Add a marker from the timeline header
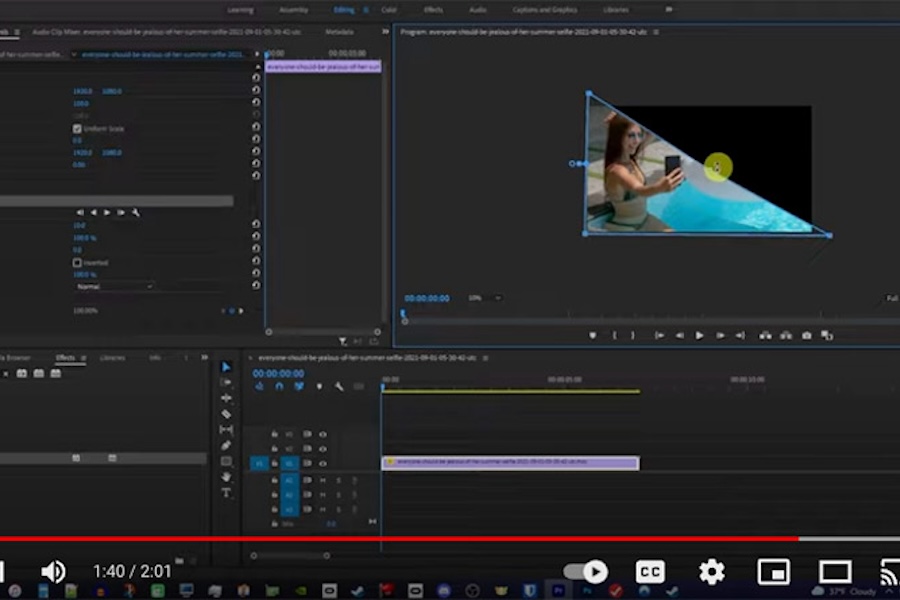Viewport: 900px width, 600px height. tap(319, 386)
